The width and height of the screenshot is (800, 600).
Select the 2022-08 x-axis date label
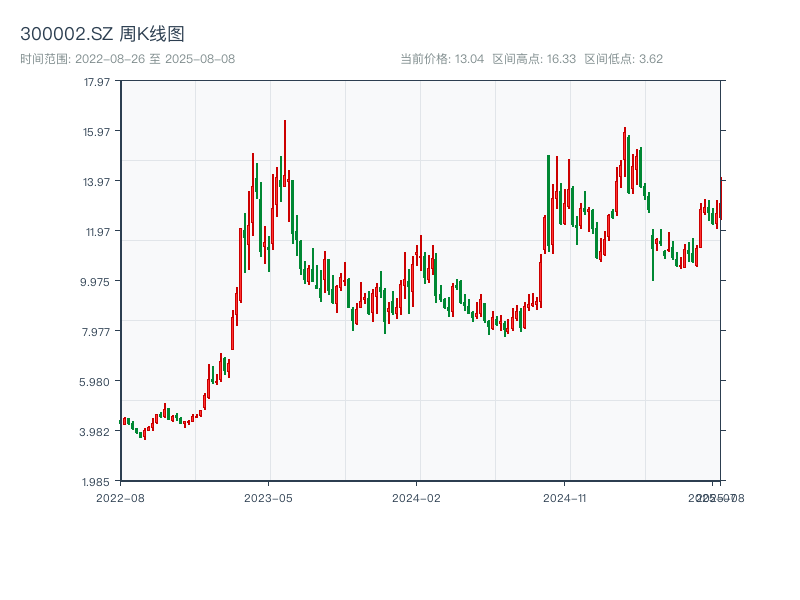tap(120, 497)
